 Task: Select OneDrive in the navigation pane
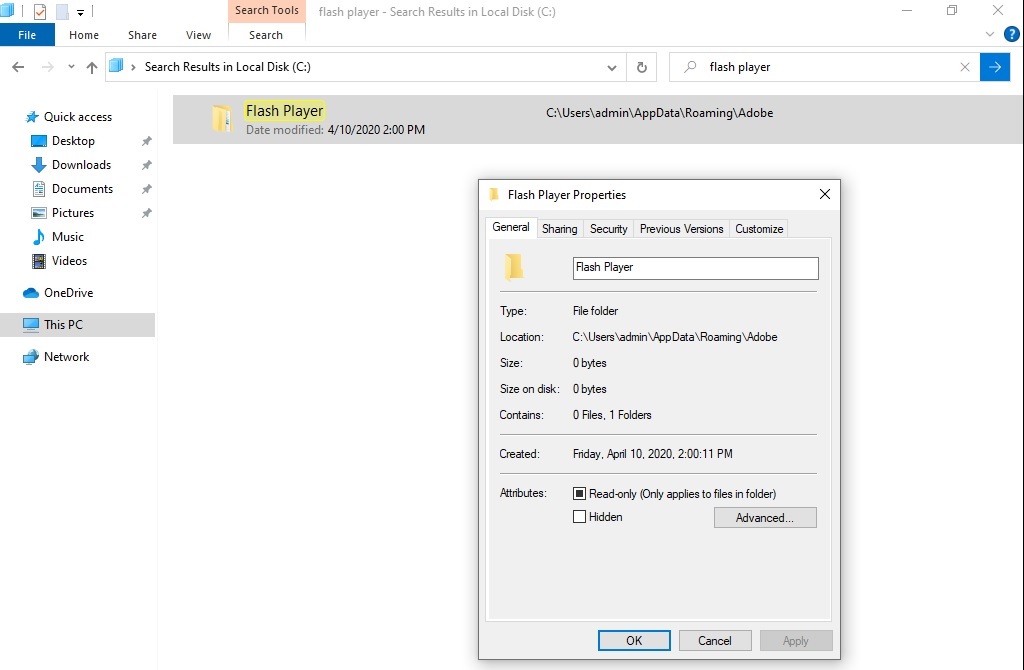[x=68, y=293]
